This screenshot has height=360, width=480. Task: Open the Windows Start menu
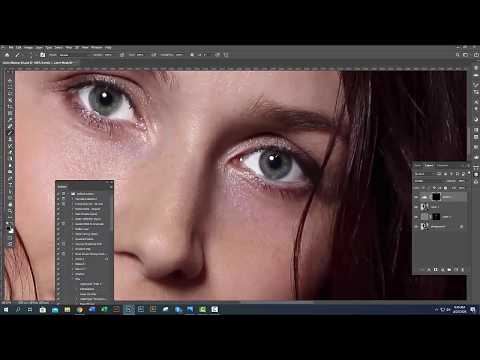[x=6, y=310]
